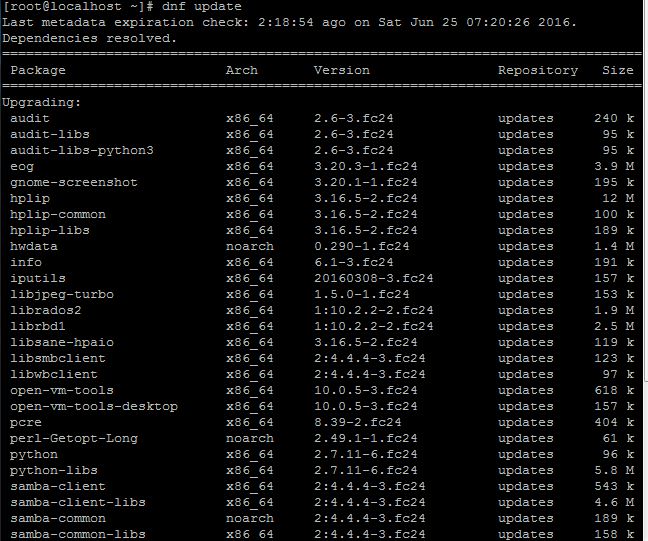Select the 'open-vm-tools-desktop' package name
This screenshot has height=541, width=648.
(94, 407)
